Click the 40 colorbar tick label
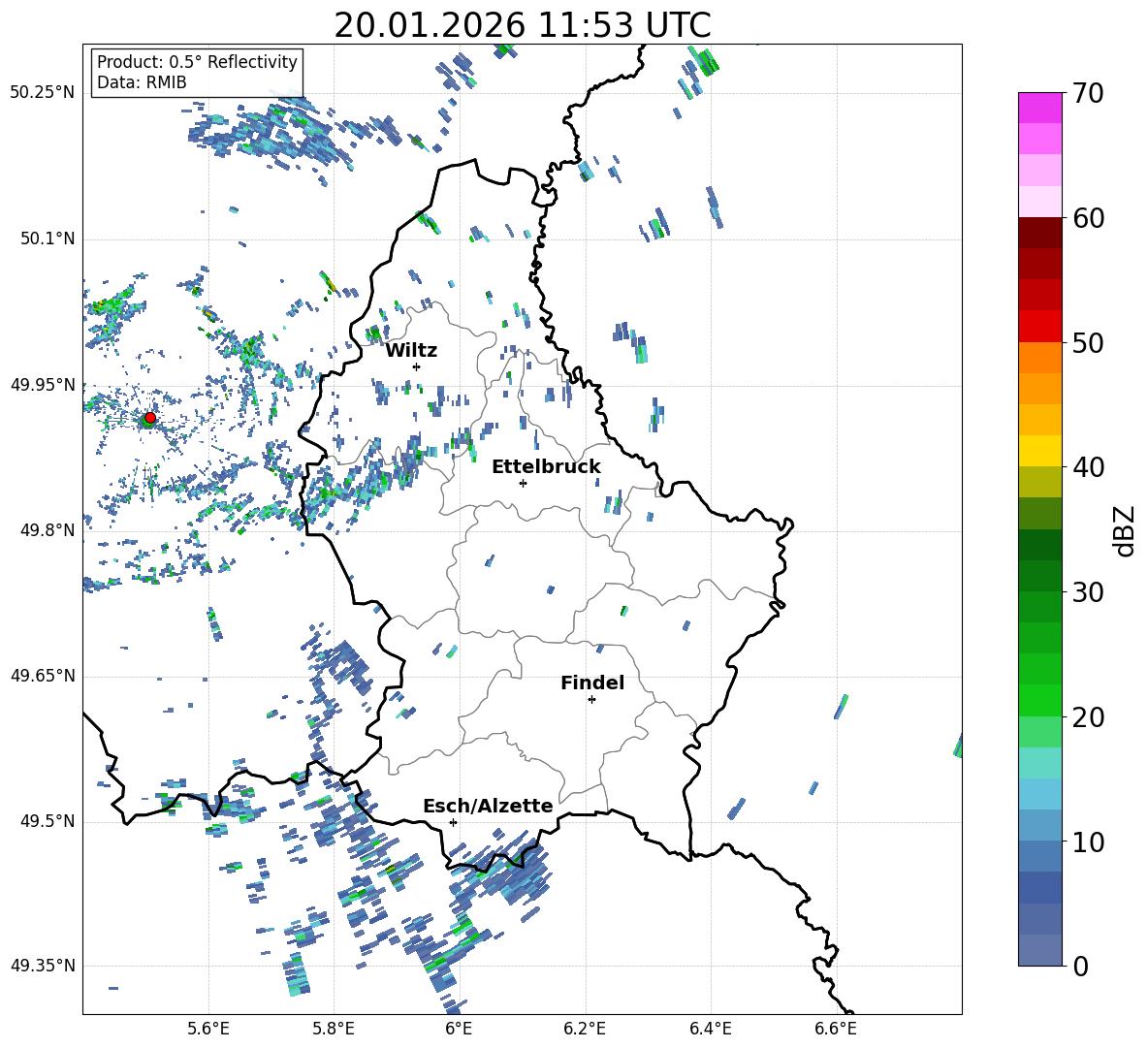The image size is (1148, 1048). coord(1088,467)
